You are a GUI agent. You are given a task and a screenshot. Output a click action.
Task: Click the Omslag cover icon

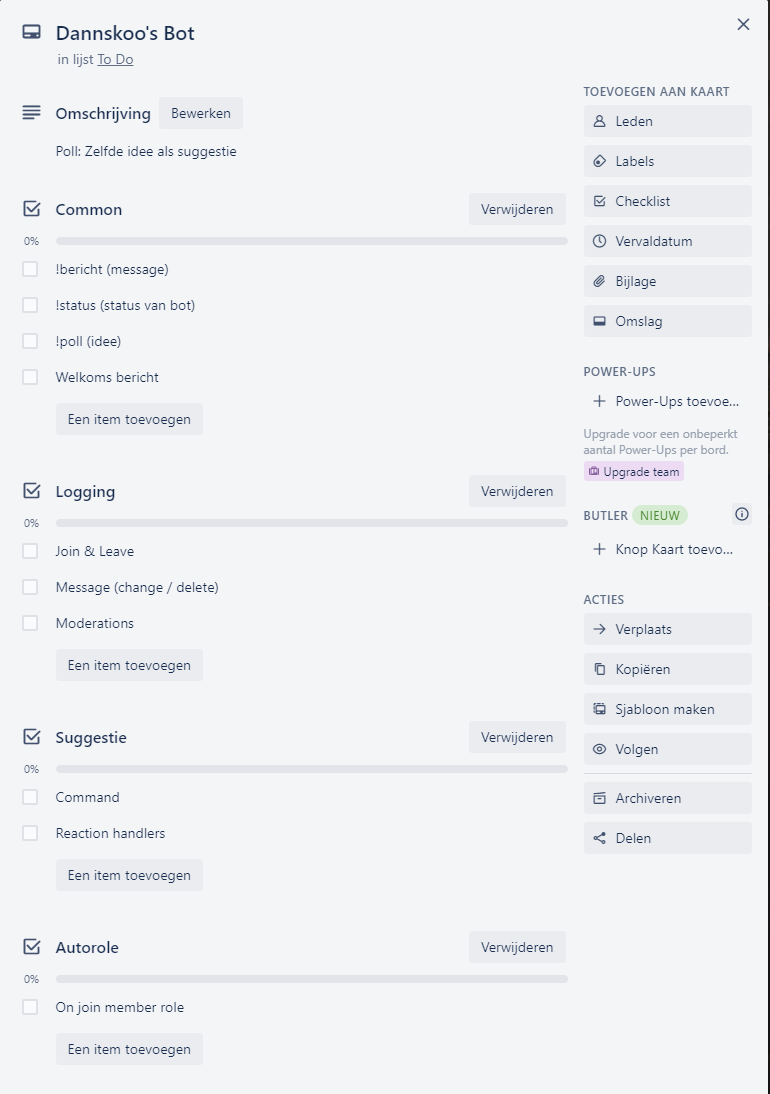click(600, 321)
